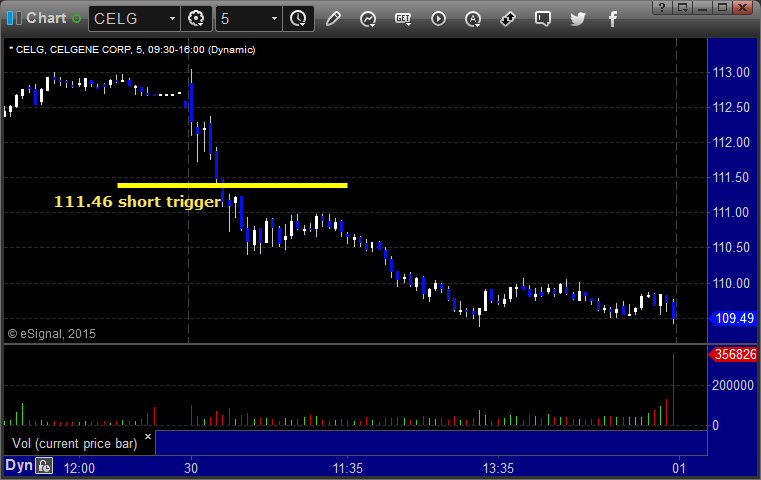Click the 110.50 price axis label
The image size is (761, 480).
click(x=731, y=248)
